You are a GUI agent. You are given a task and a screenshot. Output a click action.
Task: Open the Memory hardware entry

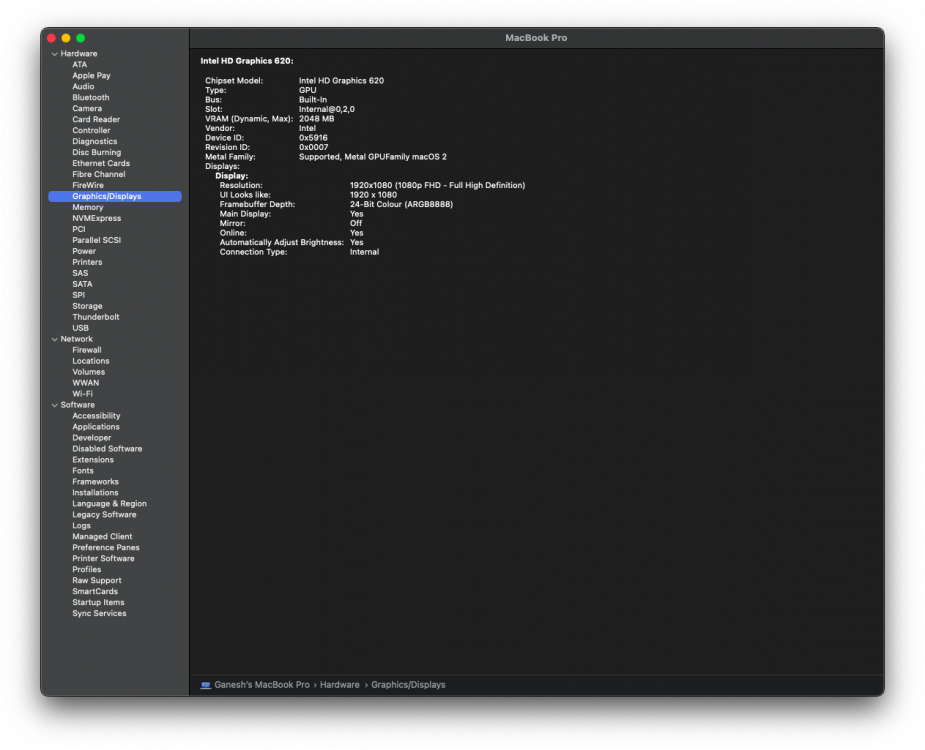pos(88,208)
